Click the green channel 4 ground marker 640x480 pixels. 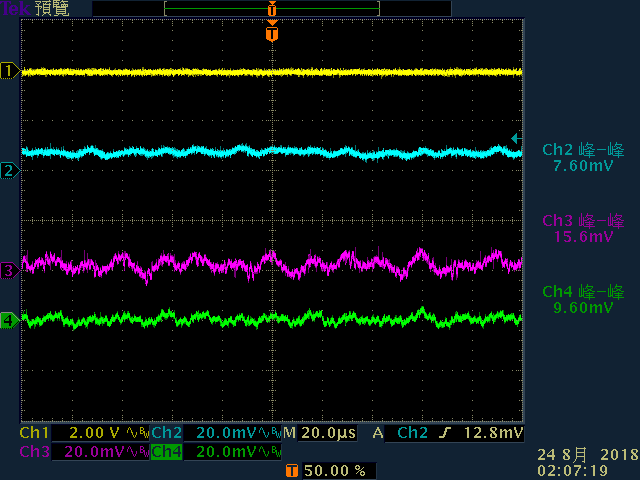pos(10,320)
